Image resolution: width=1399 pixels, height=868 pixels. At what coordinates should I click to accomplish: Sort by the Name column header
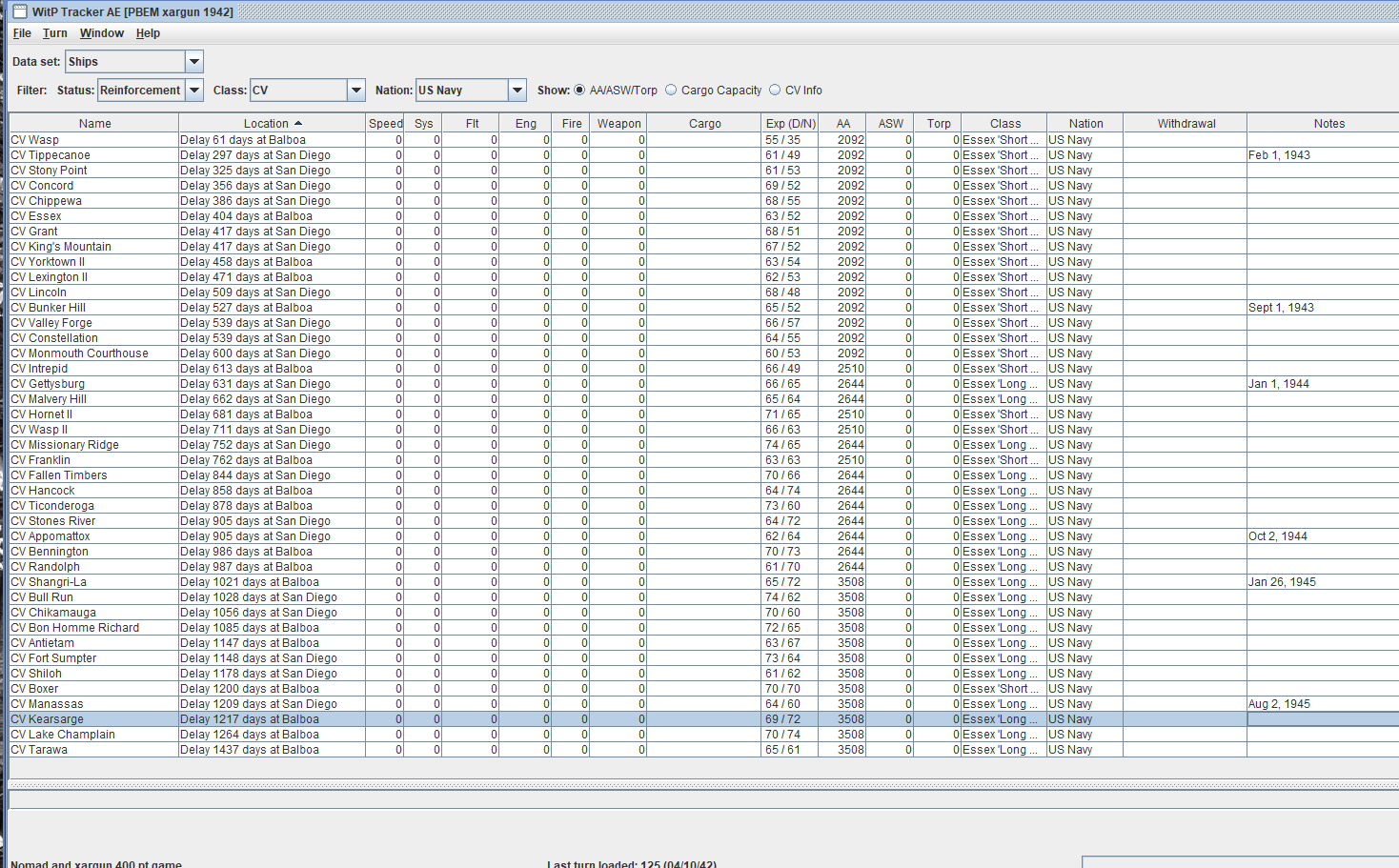(94, 124)
